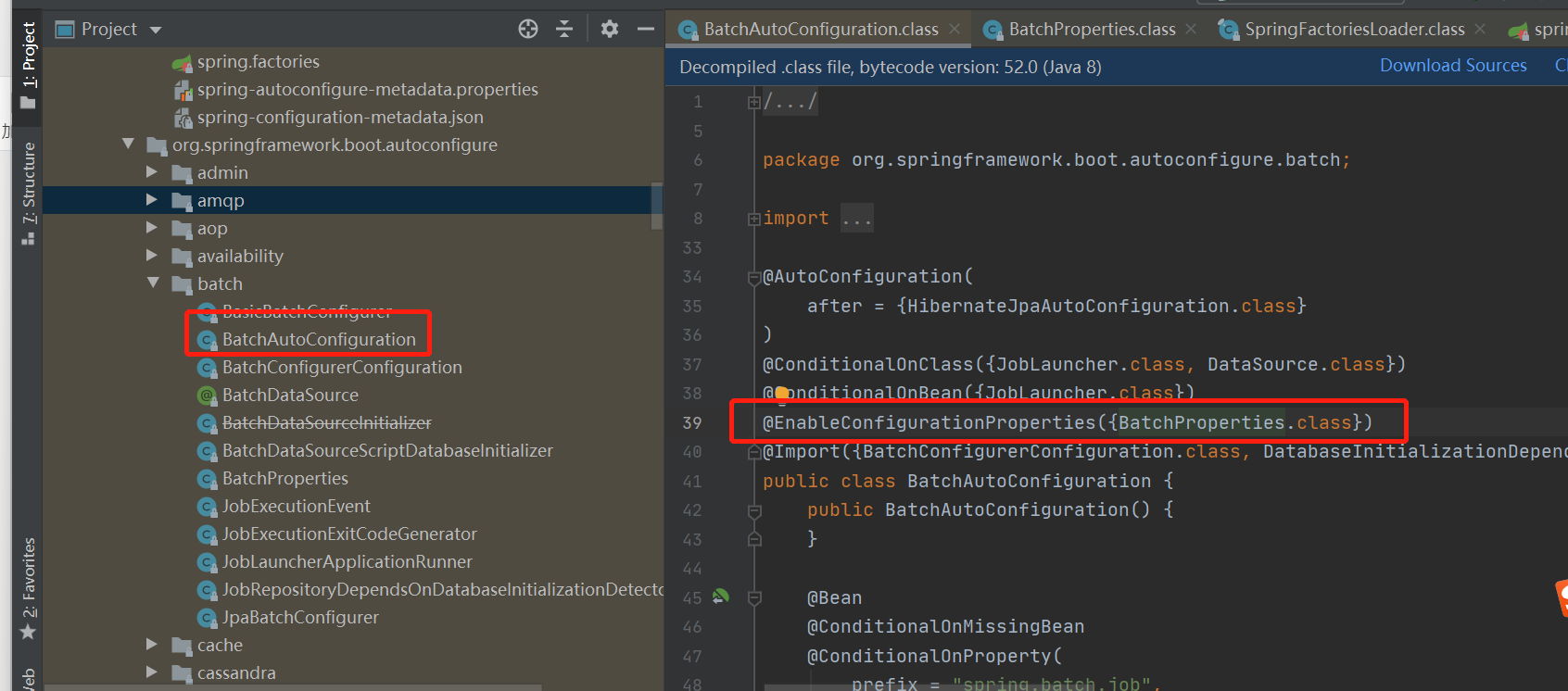Click the intention light bulb at line 38
Screen dimensions: 1568x691
(x=781, y=394)
